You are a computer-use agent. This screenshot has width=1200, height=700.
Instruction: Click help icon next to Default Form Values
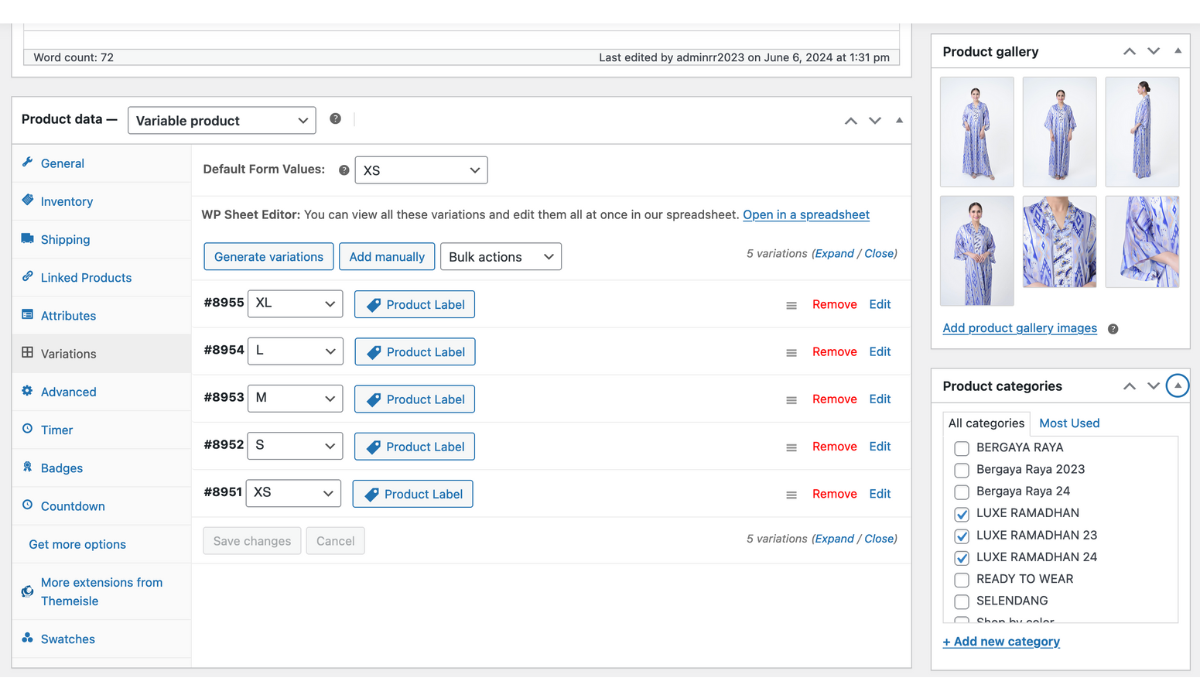pos(344,170)
